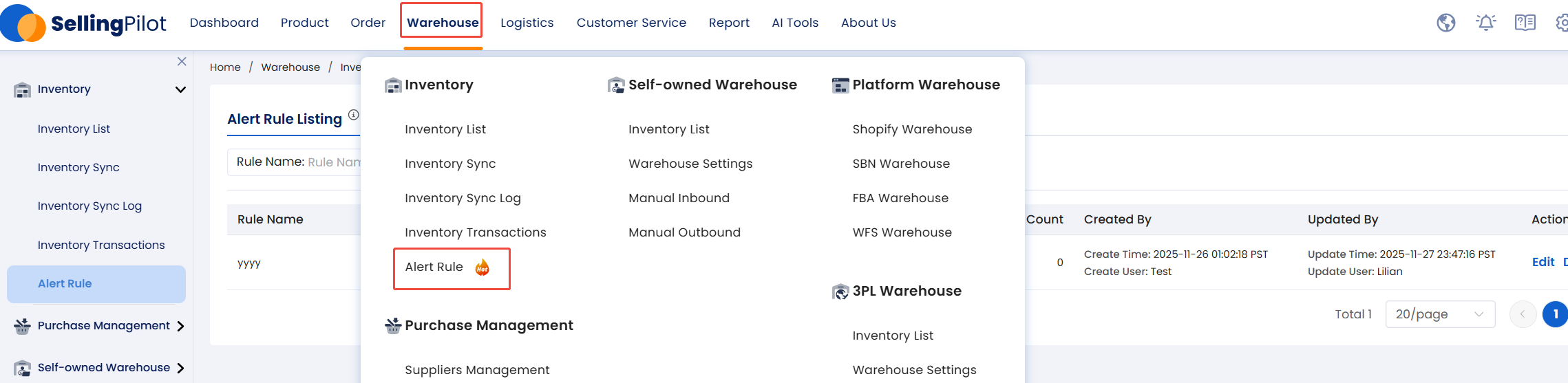
Task: Go to Home via breadcrumb
Action: (x=225, y=67)
